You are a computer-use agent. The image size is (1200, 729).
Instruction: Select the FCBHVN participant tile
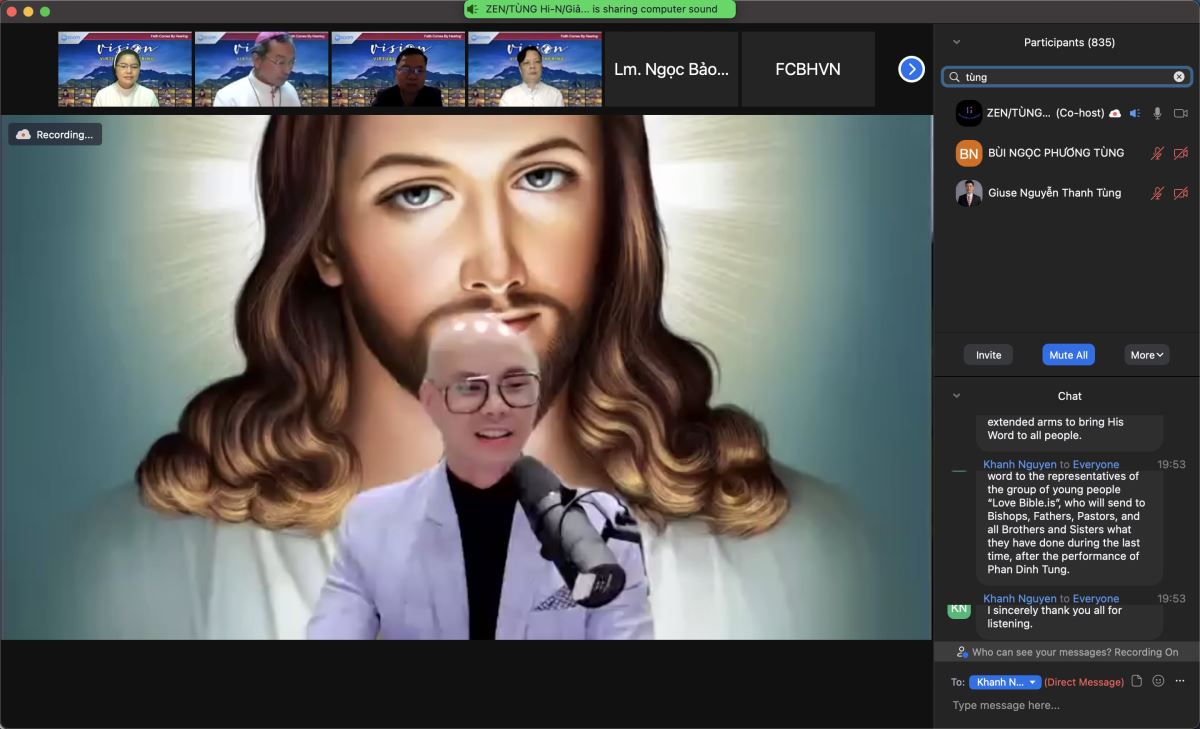tap(808, 69)
